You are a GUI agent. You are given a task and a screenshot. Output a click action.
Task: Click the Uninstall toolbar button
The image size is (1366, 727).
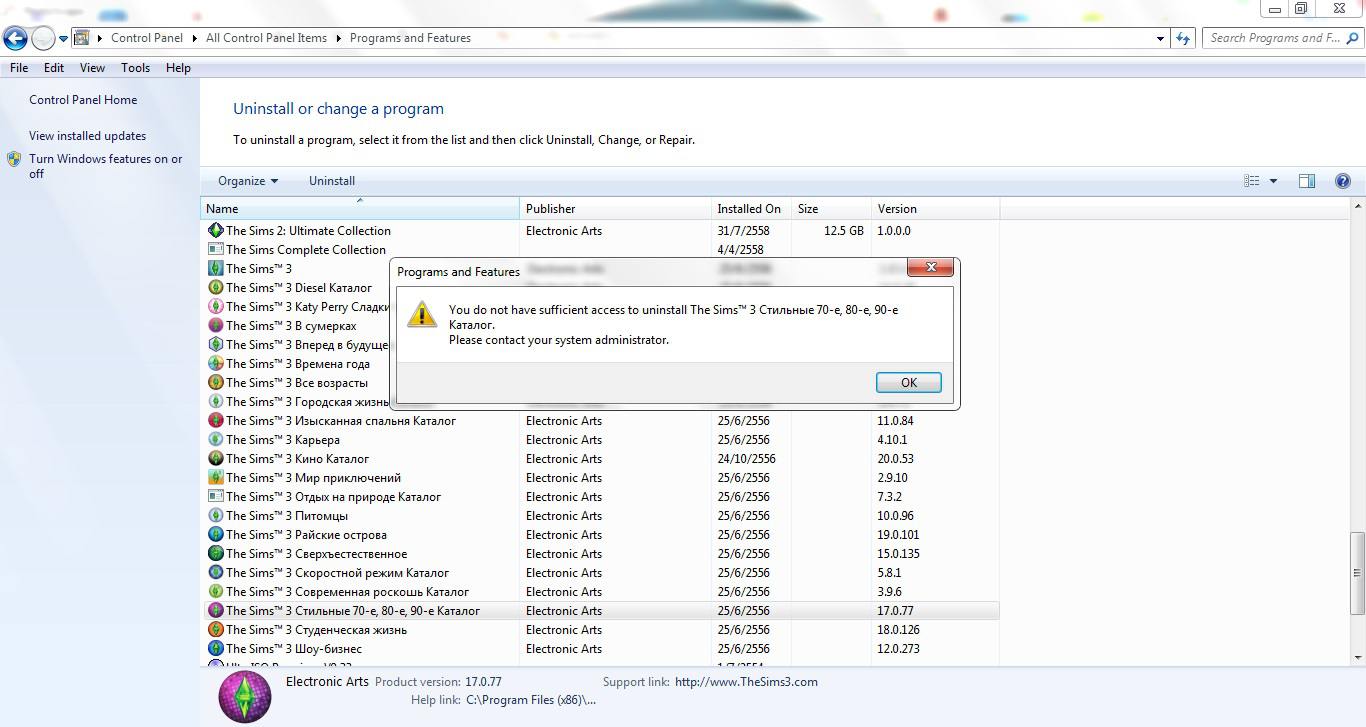[332, 181]
